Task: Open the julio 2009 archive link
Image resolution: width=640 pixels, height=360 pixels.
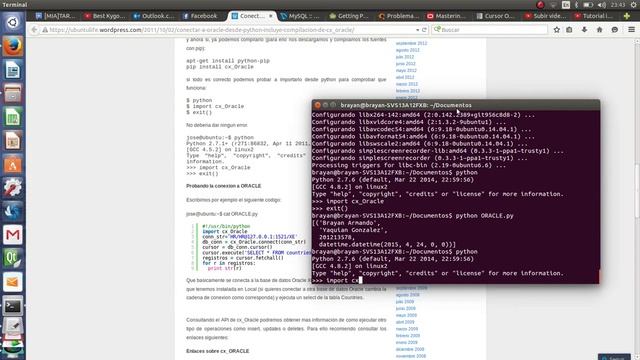Action: [405, 302]
